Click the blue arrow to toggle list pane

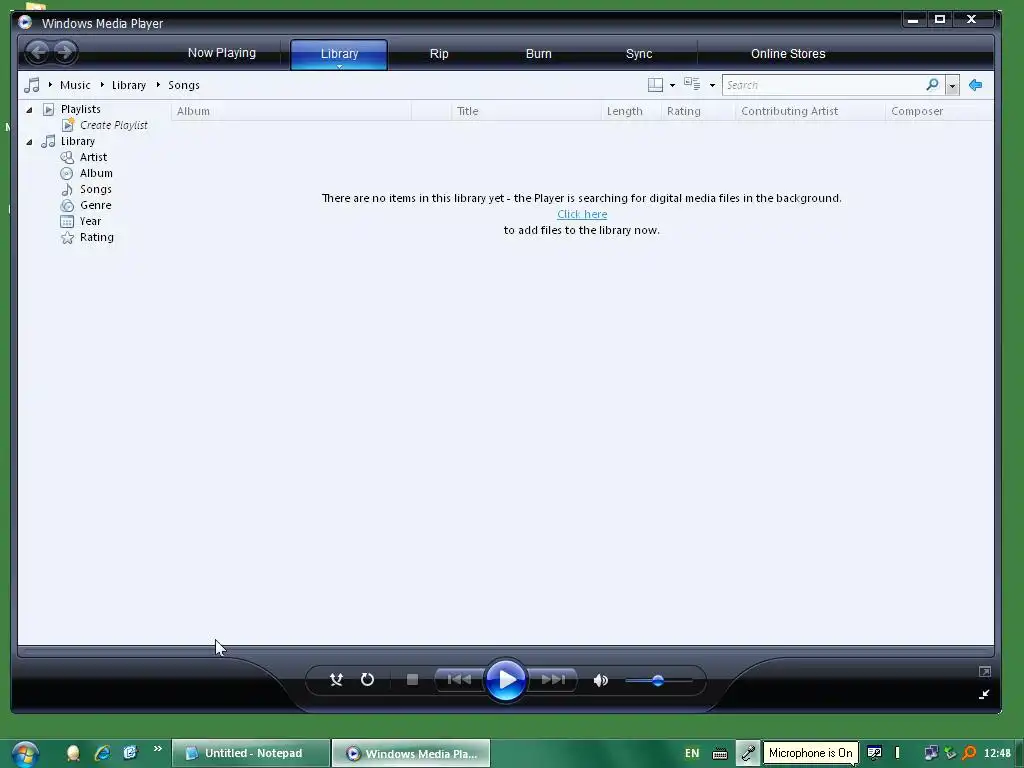pyautogui.click(x=976, y=85)
